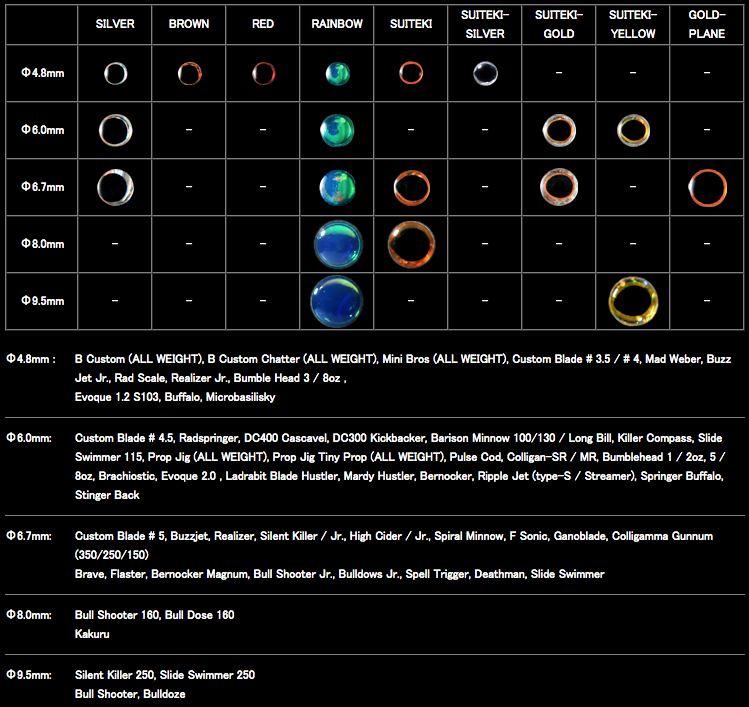Click the Φ6.0mm: compatibility list heading
Image resolution: width=749 pixels, height=707 pixels.
click(29, 438)
